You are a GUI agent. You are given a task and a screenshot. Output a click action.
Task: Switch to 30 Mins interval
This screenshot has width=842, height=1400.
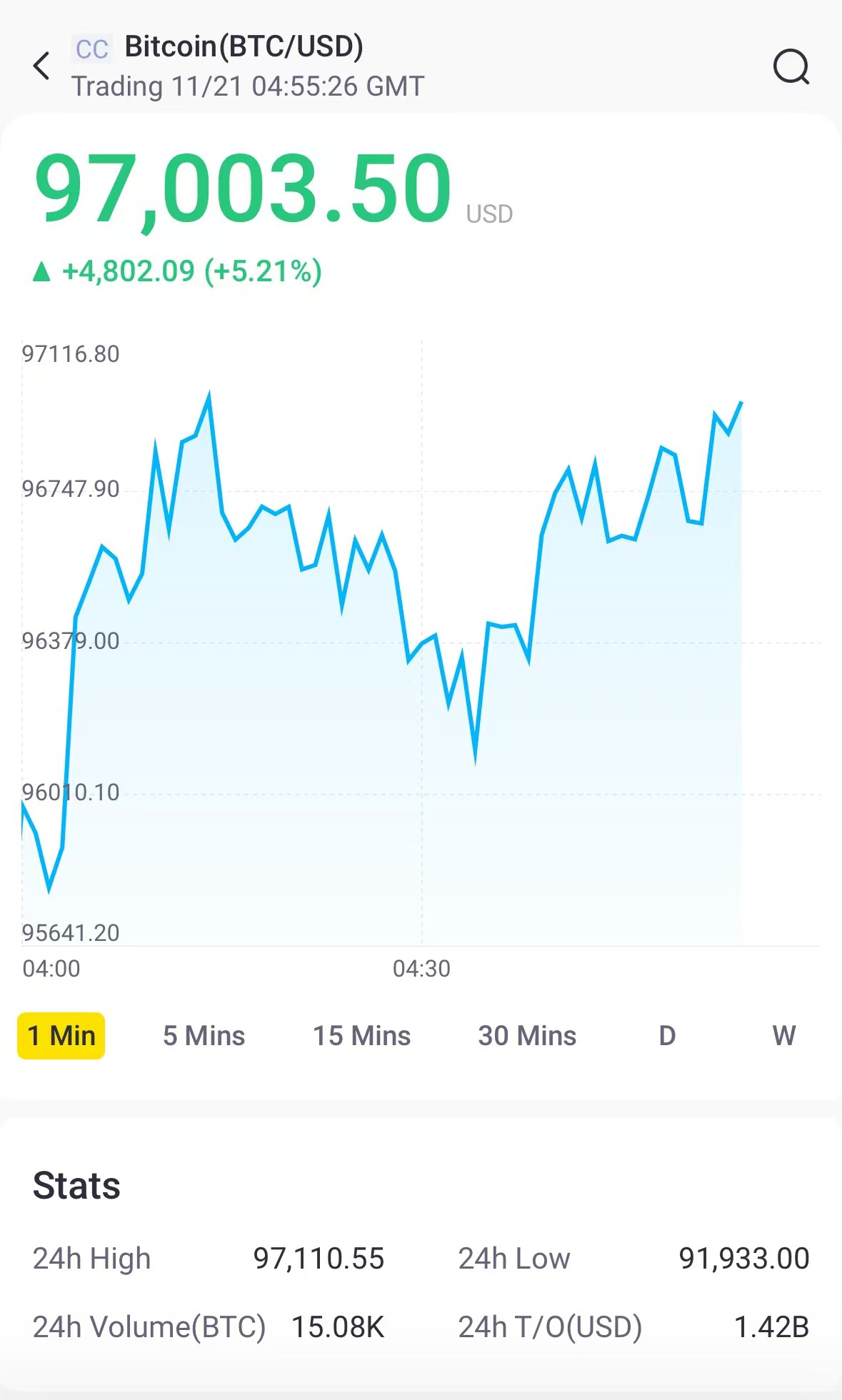(x=527, y=1036)
